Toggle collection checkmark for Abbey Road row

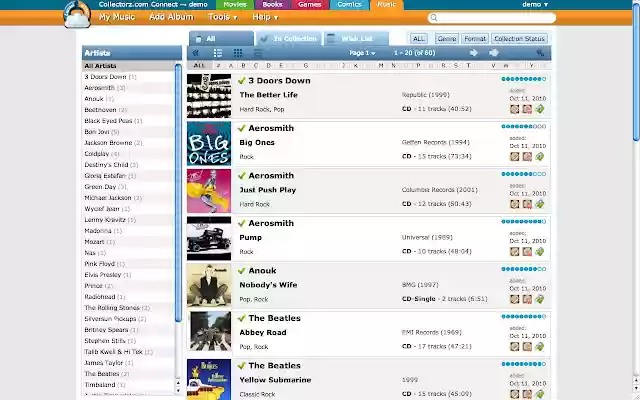(x=242, y=318)
